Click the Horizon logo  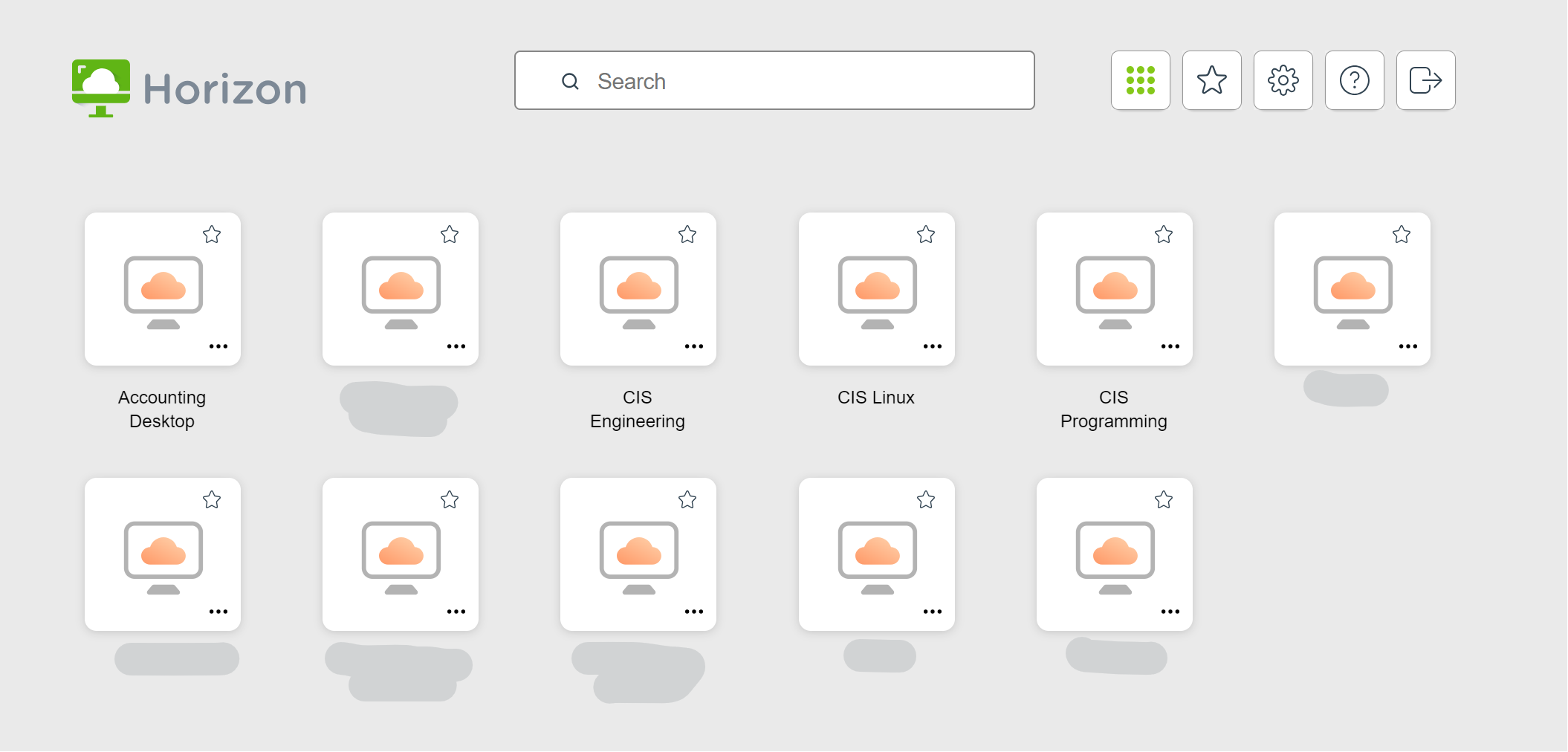[x=189, y=88]
